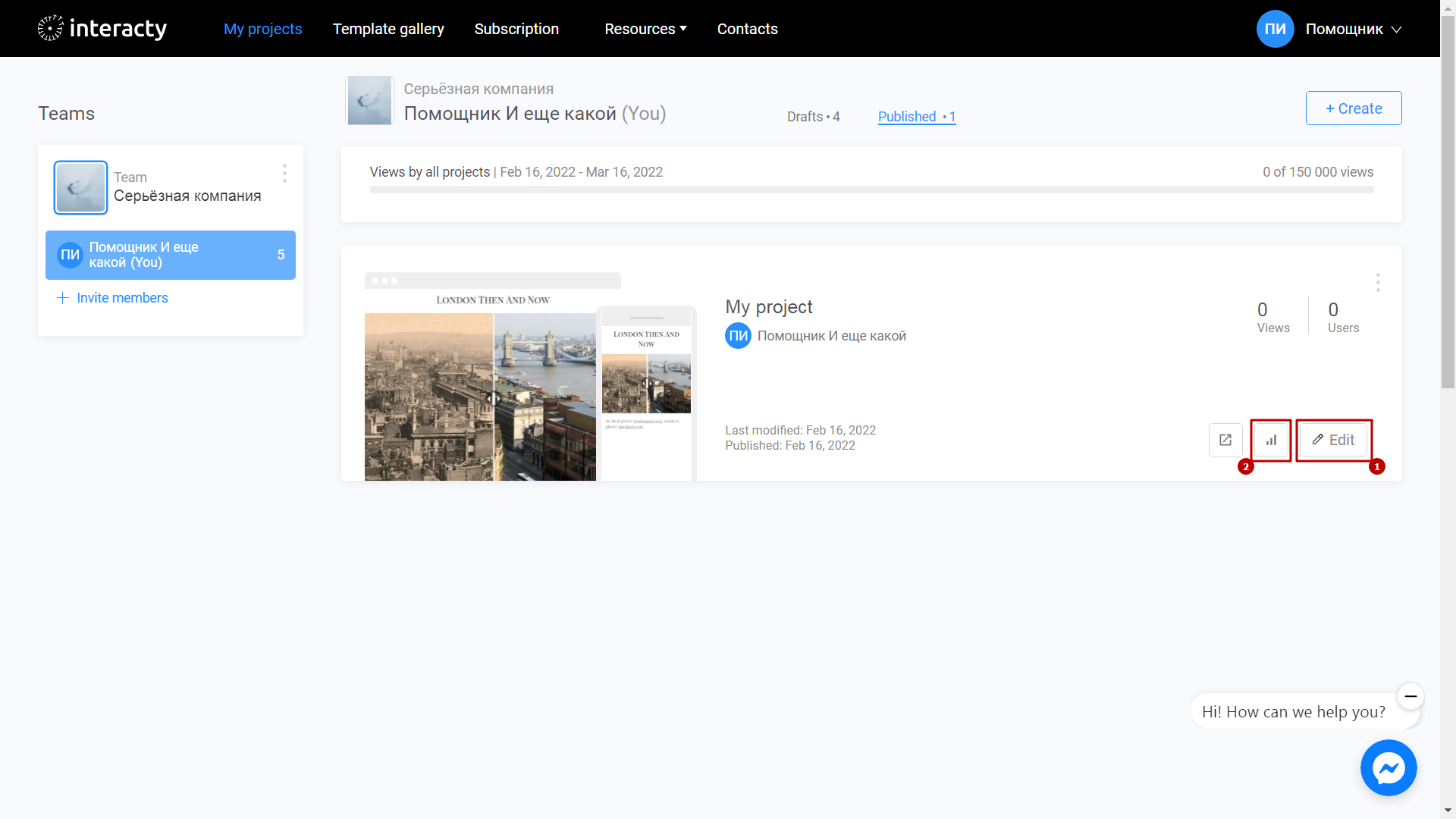Select the Subscription menu item
Viewport: 1456px width, 819px height.
pyautogui.click(x=516, y=29)
